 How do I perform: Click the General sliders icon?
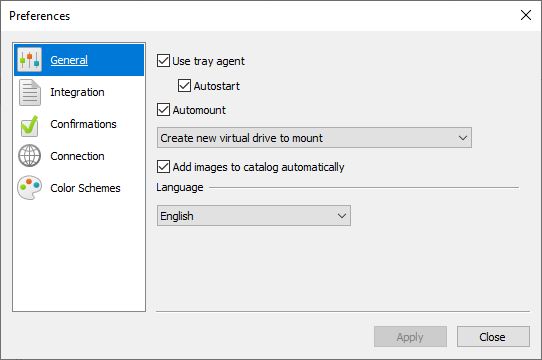click(30, 60)
